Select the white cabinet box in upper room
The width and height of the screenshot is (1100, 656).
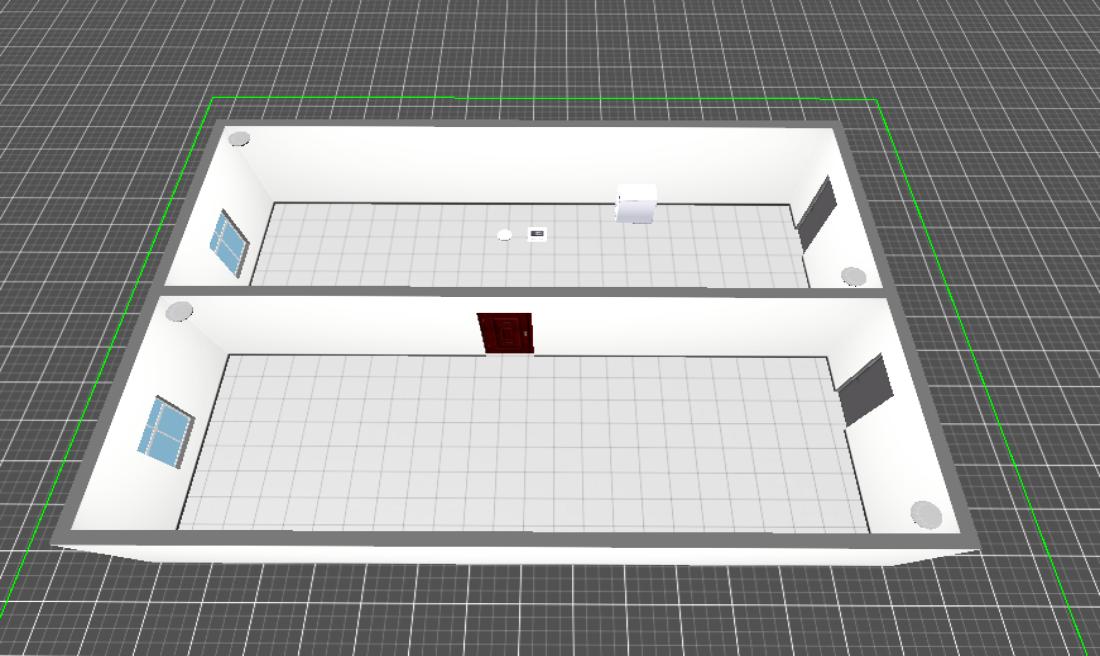(x=636, y=203)
